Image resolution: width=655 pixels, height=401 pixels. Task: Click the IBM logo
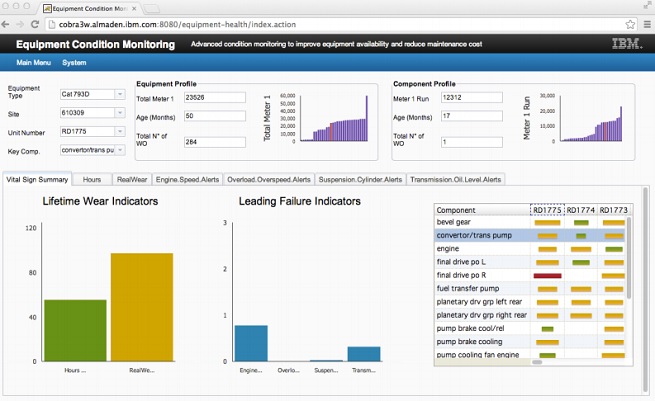coord(627,44)
